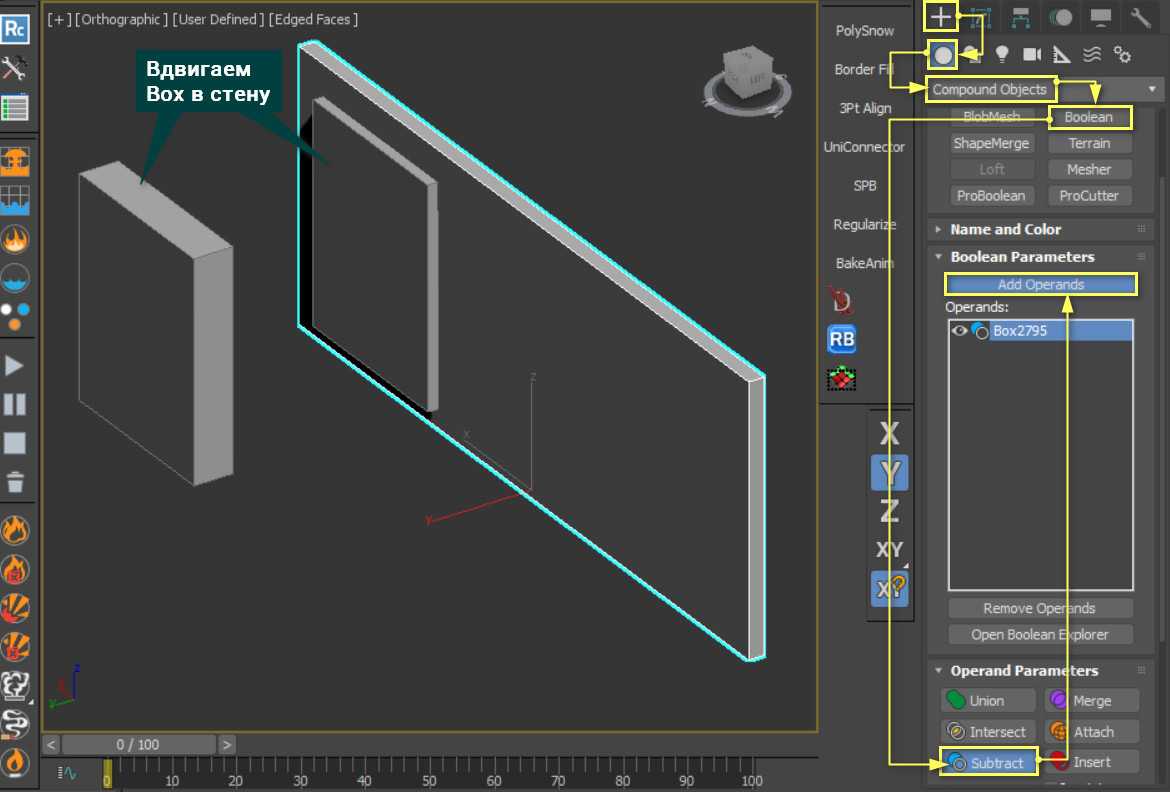
Task: Click the RB script icon
Action: tap(842, 340)
